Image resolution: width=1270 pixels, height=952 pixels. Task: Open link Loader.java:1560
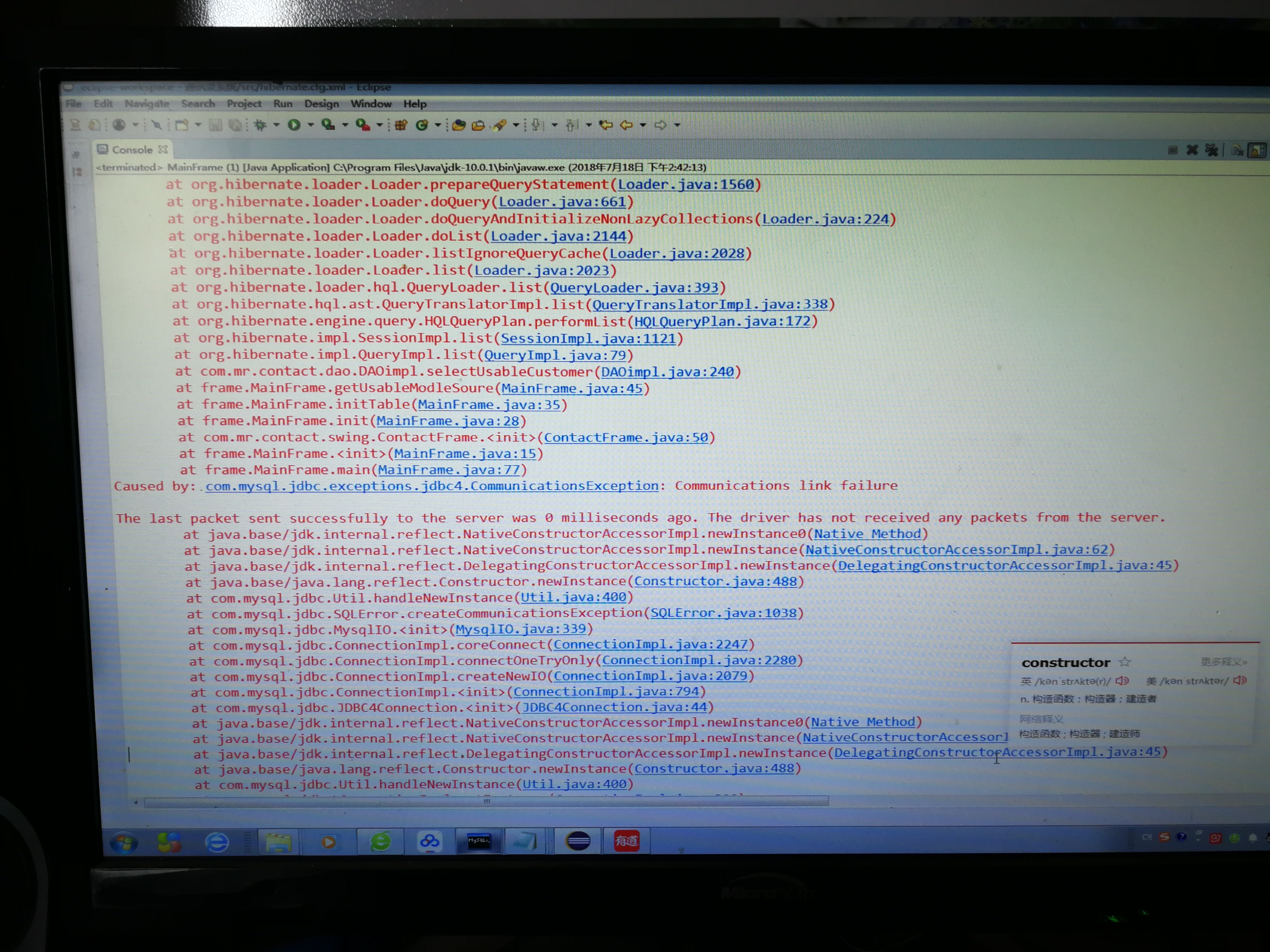tap(686, 184)
